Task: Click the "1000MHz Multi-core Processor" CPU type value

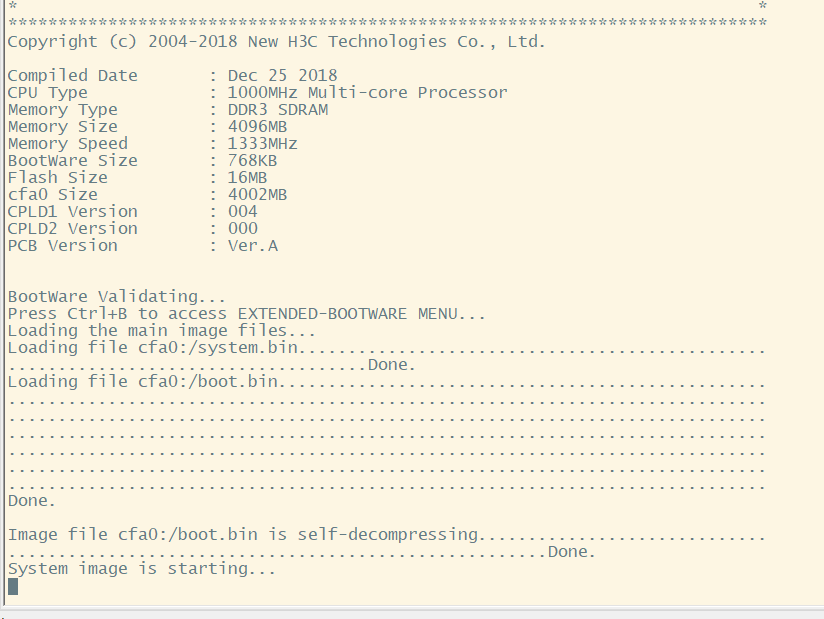Action: 367,93
